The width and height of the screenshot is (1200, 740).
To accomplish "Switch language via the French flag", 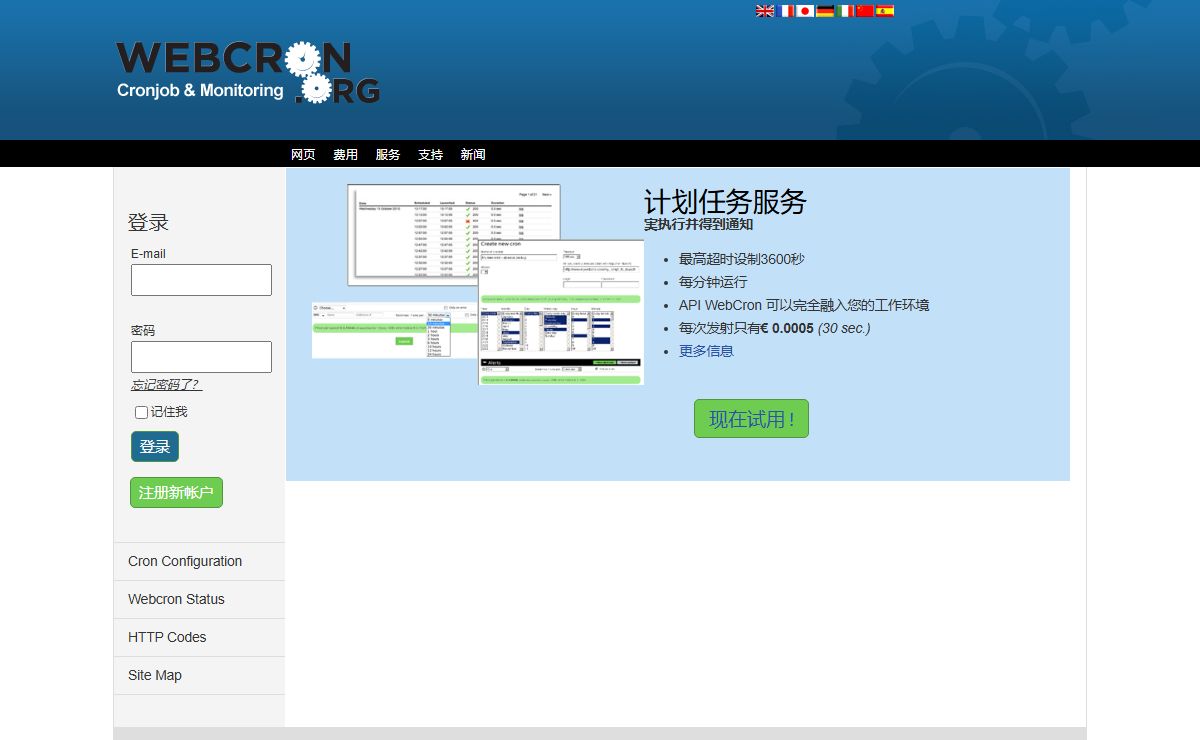I will [x=786, y=11].
